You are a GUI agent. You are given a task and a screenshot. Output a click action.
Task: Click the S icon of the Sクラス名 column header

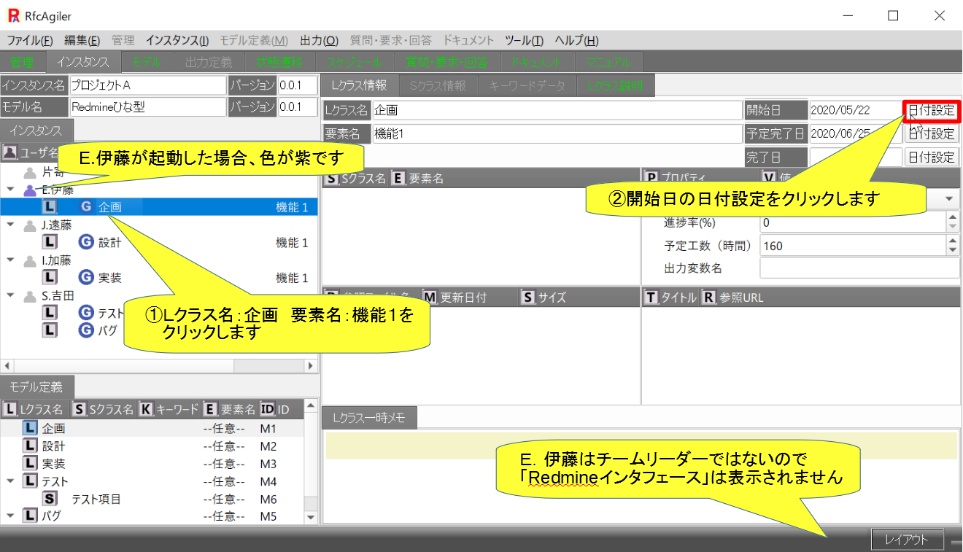[332, 179]
